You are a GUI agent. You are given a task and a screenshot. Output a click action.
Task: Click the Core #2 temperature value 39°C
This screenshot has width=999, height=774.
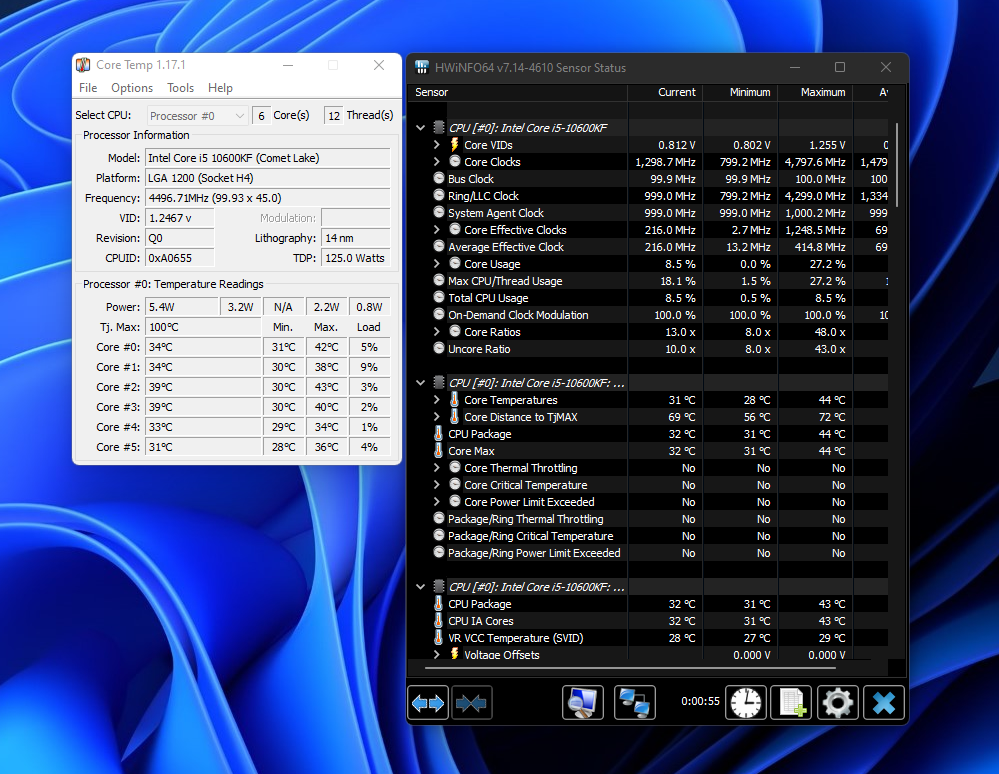tap(203, 387)
